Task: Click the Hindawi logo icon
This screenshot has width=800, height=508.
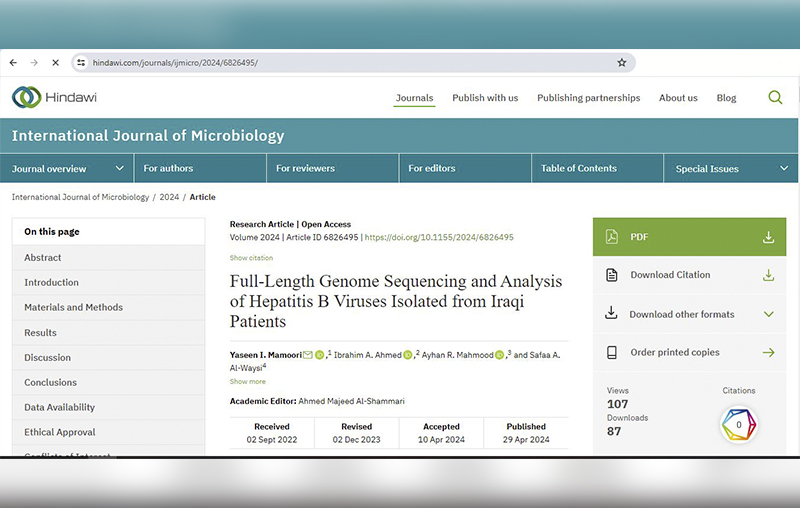Action: [26, 97]
